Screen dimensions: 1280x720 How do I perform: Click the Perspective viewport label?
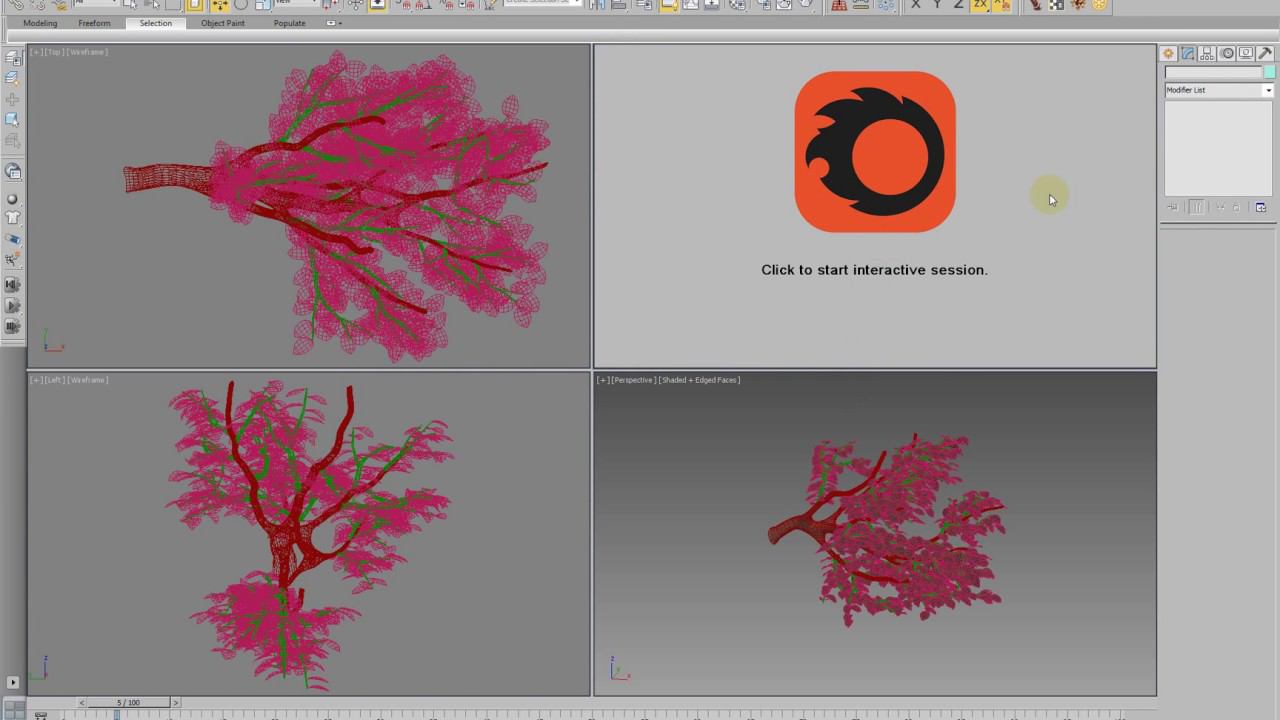point(632,380)
